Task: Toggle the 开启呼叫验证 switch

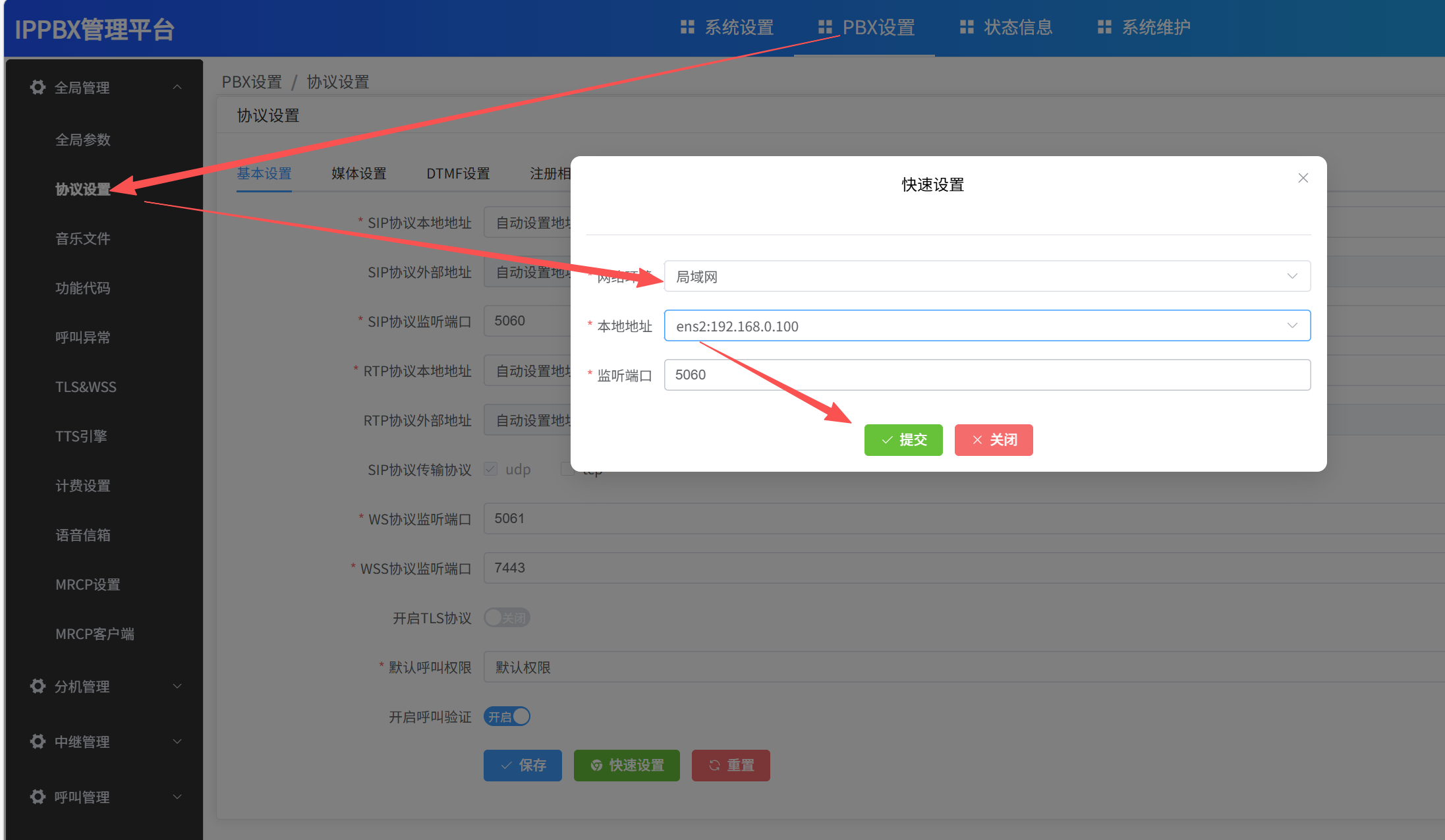Action: [507, 716]
